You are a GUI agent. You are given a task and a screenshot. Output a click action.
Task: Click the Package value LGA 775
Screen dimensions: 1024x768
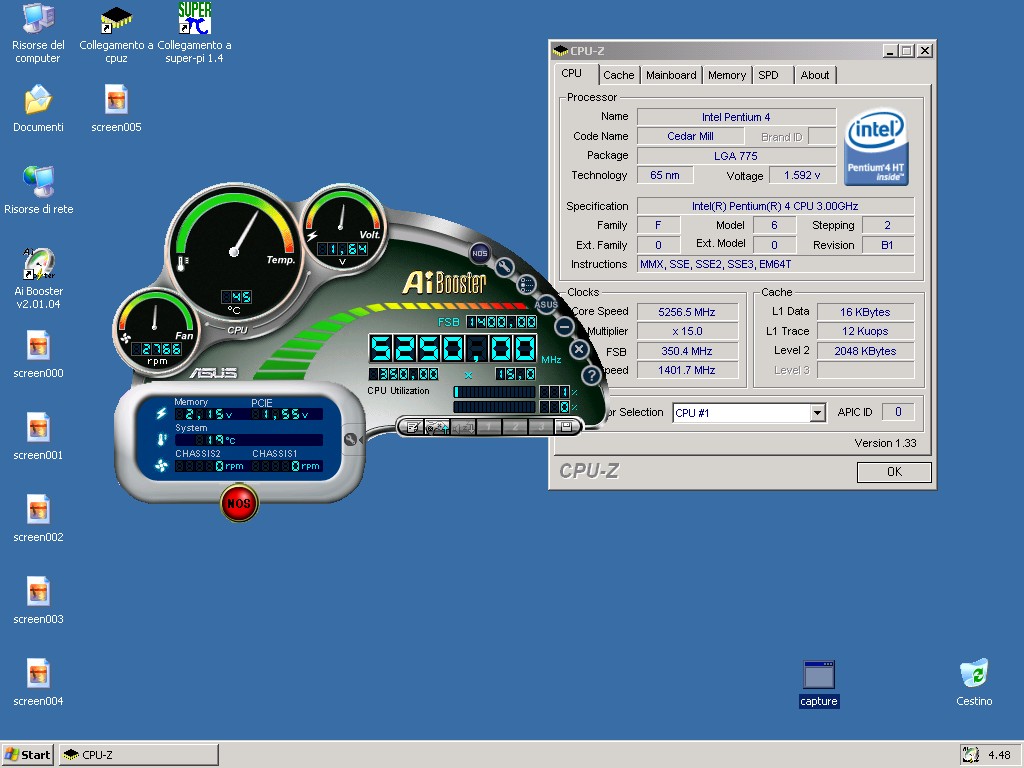pyautogui.click(x=736, y=156)
